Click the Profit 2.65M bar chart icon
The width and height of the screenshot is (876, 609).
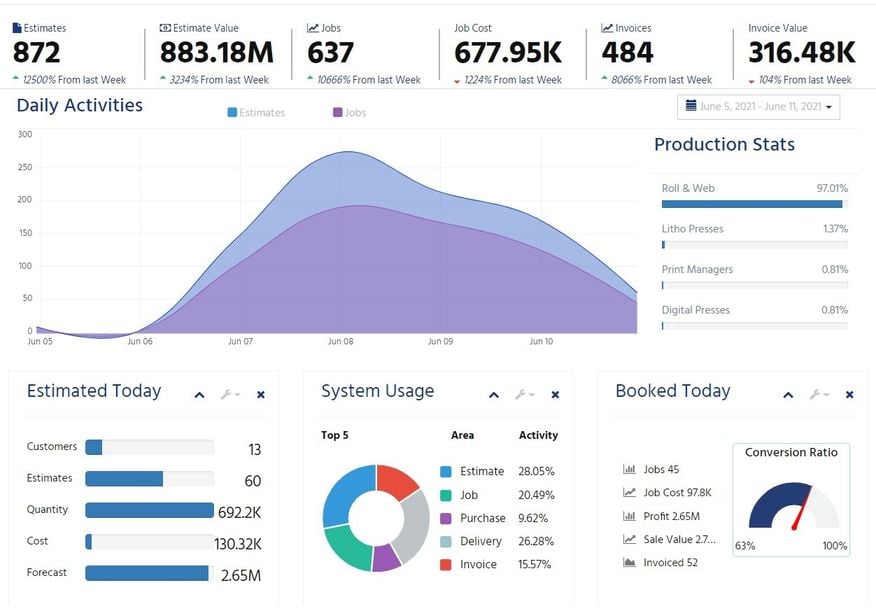coord(629,516)
